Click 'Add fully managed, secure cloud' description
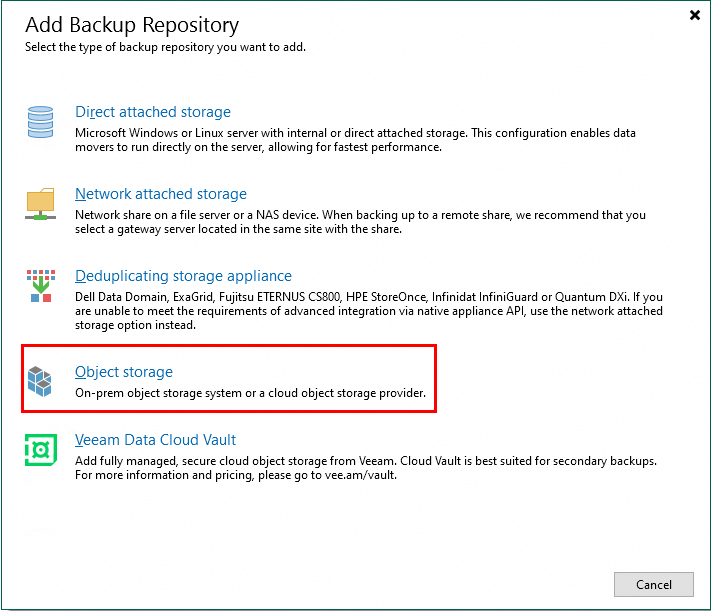The image size is (711, 611). coord(365,468)
